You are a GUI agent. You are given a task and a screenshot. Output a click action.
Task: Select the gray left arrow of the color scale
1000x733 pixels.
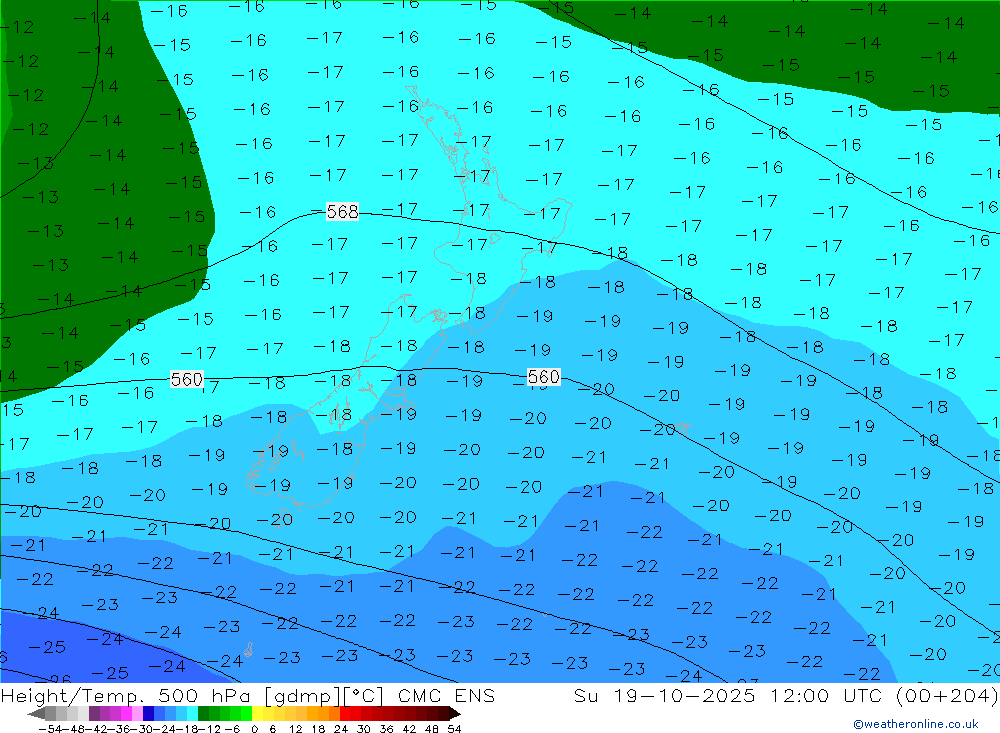click(37, 714)
